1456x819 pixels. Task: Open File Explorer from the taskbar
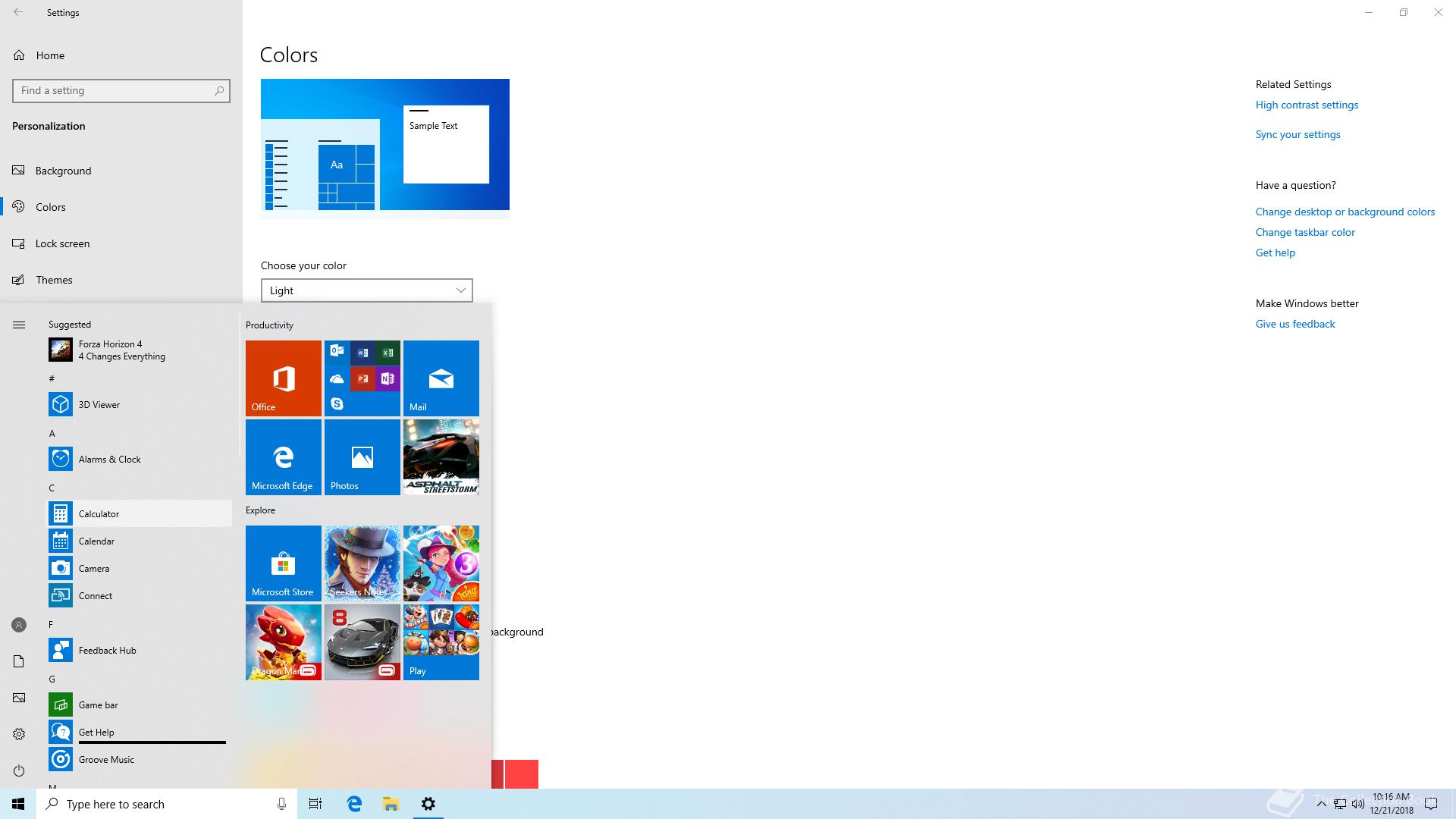(391, 804)
